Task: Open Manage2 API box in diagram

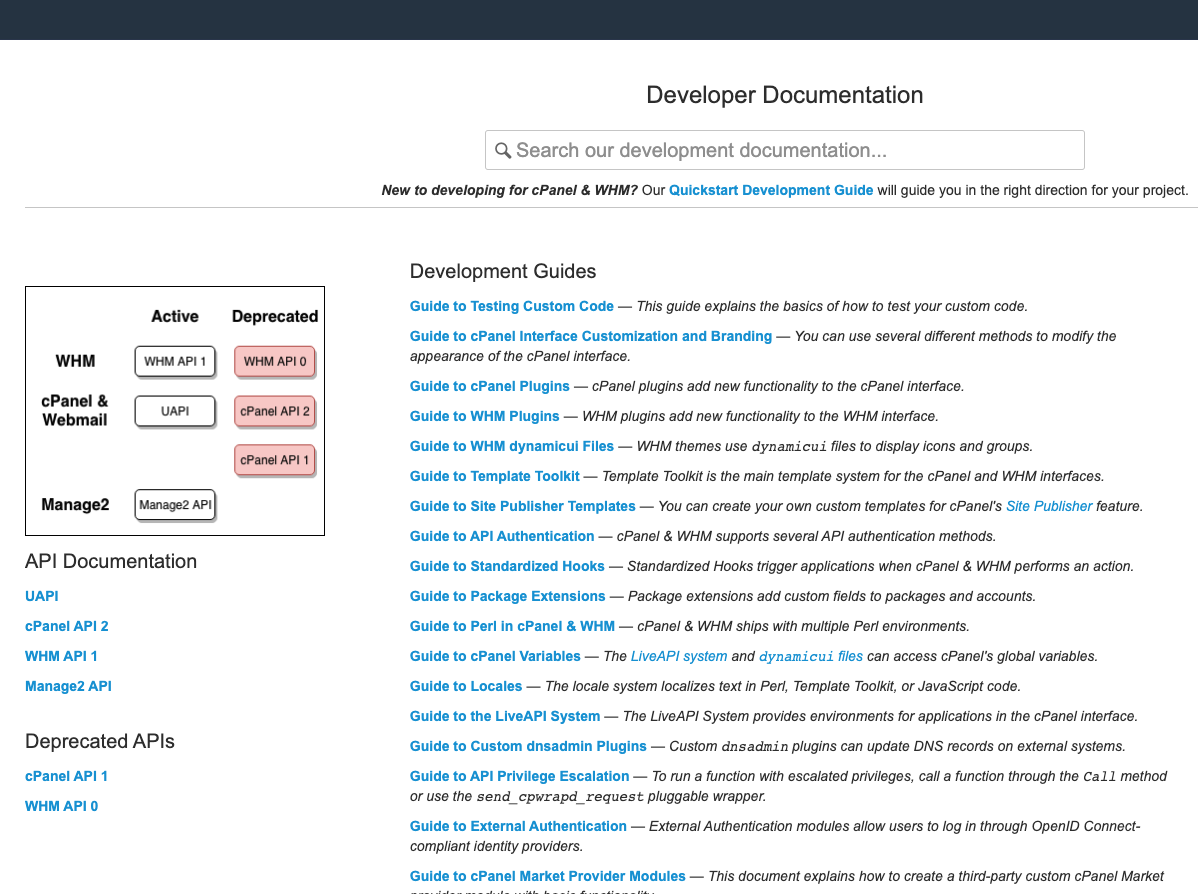Action: pos(175,505)
